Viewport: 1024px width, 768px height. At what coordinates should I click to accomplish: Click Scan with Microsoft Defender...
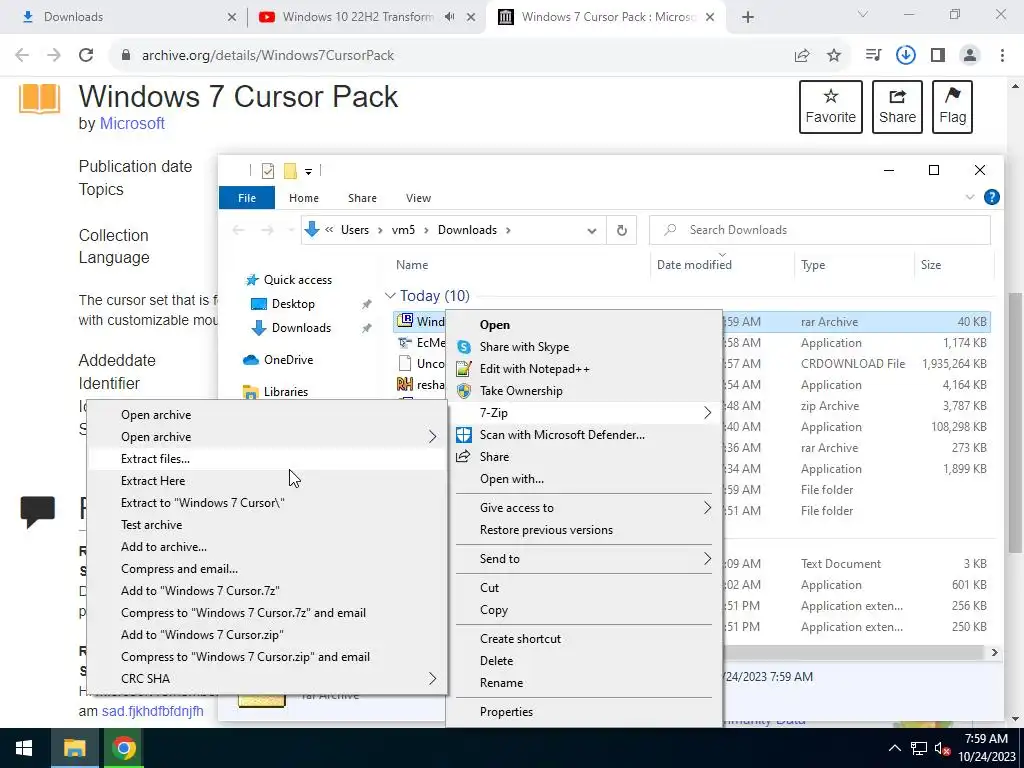[584, 435]
